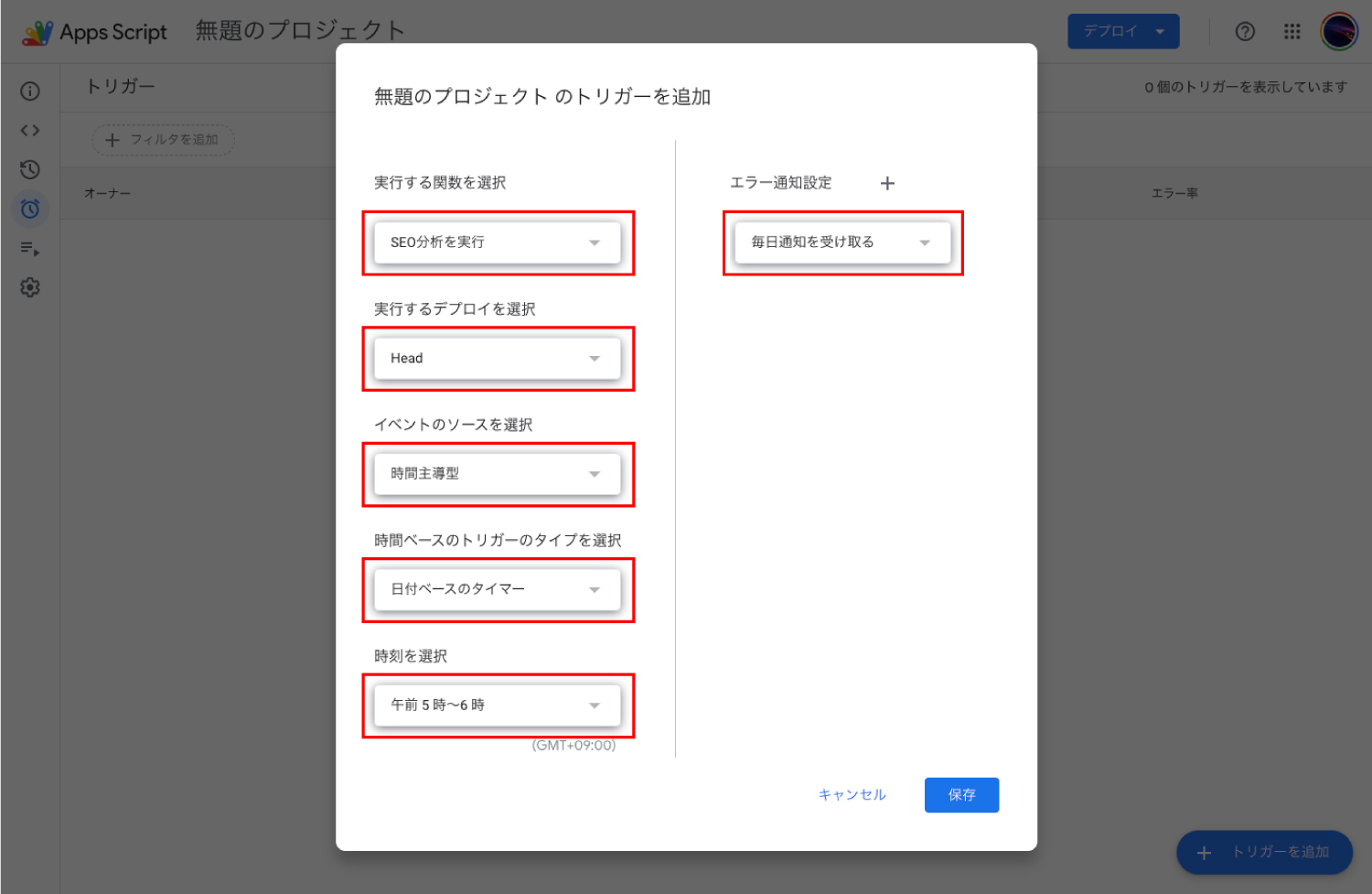Open the Executions list icon
The width and height of the screenshot is (1372, 894).
point(30,249)
